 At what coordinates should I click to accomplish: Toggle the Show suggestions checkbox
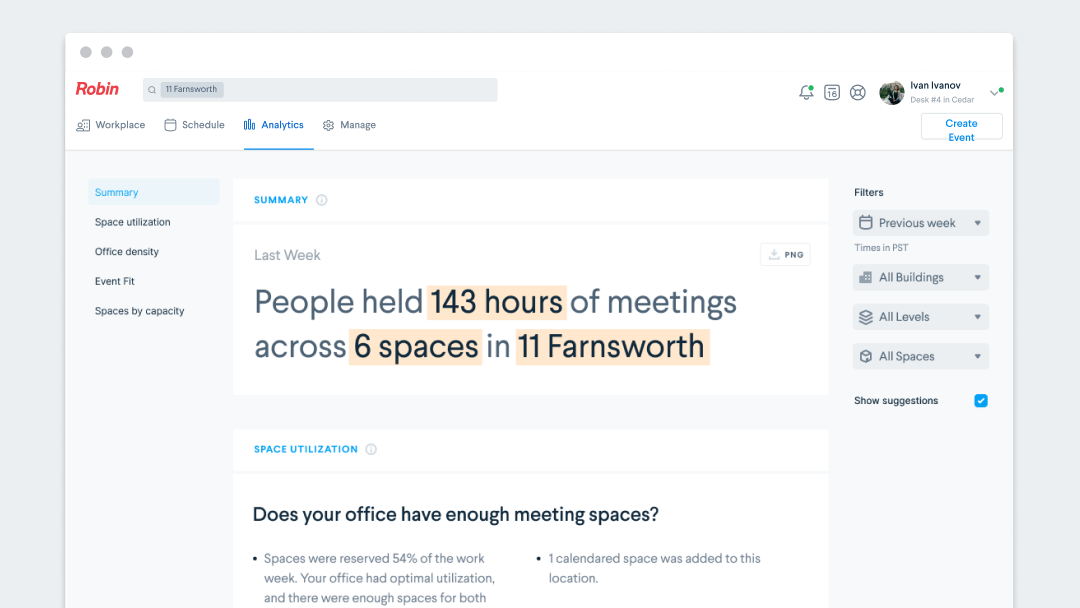[x=981, y=401]
